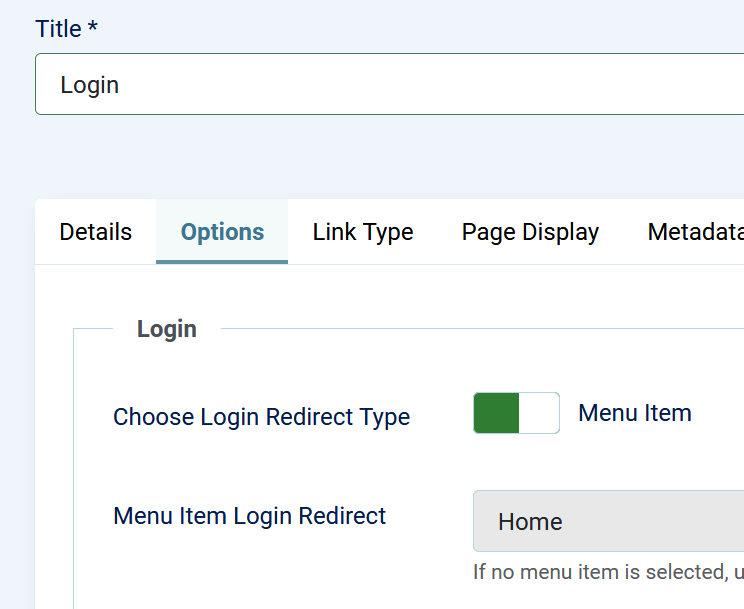Click help text below the Home dropdown
This screenshot has width=744, height=609.
608,573
